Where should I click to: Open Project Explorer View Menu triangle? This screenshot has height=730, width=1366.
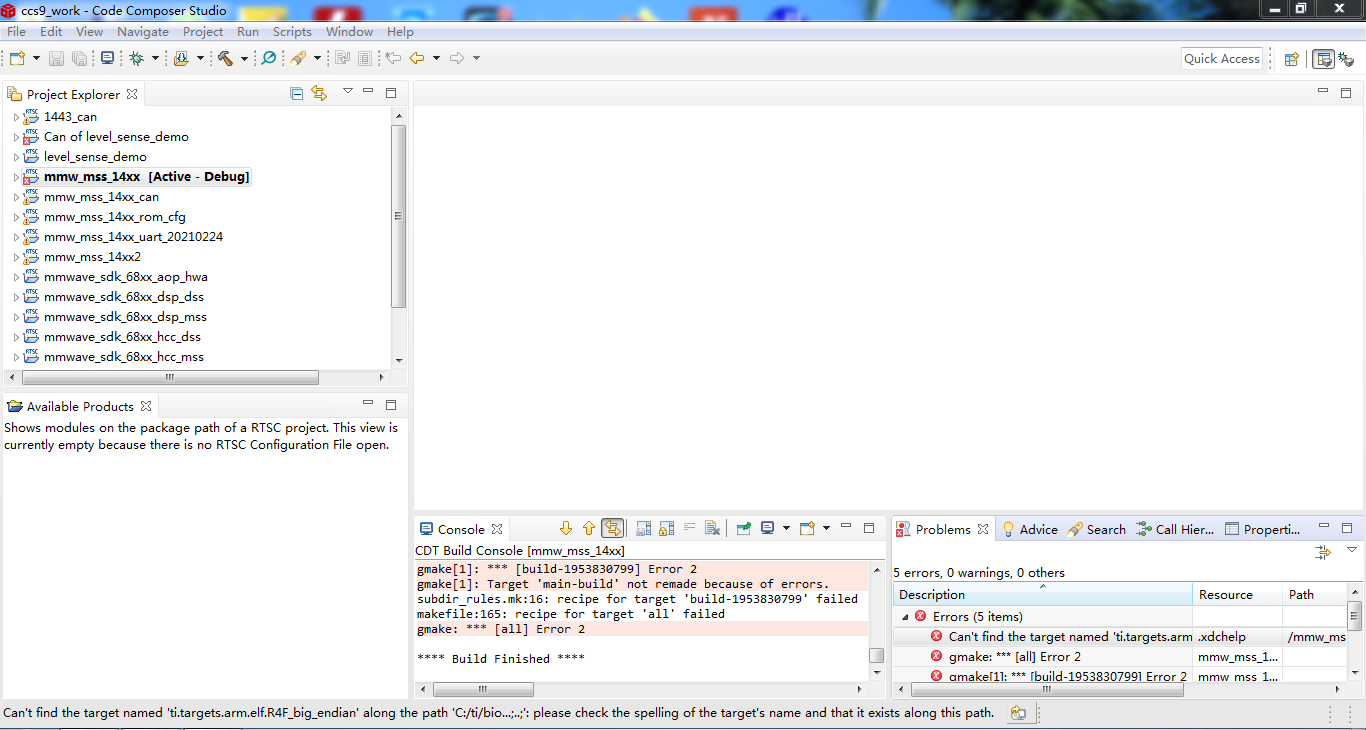[347, 91]
